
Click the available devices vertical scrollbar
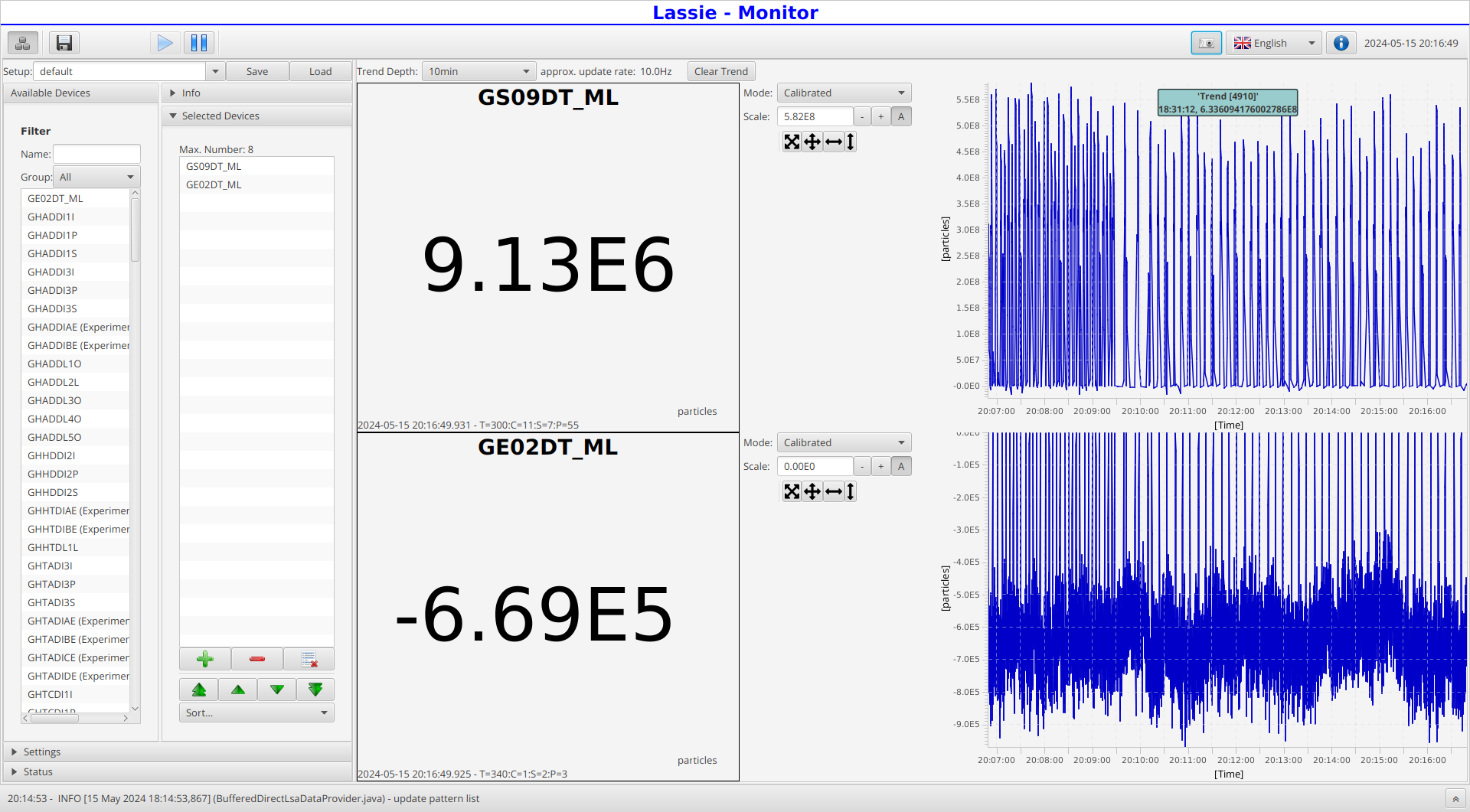[136, 452]
